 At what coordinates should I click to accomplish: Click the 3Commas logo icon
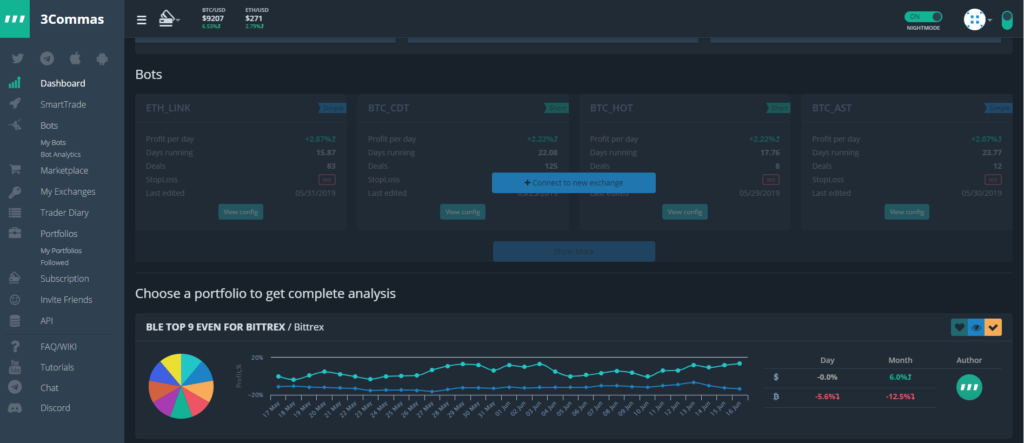pos(14,19)
